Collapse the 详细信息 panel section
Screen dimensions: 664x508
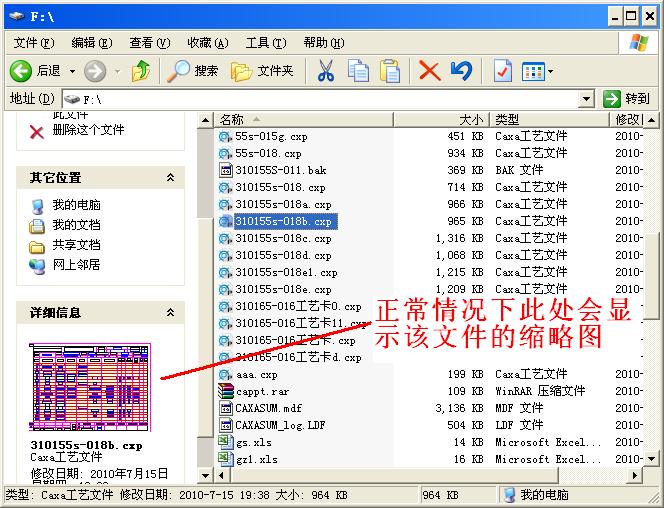point(170,312)
